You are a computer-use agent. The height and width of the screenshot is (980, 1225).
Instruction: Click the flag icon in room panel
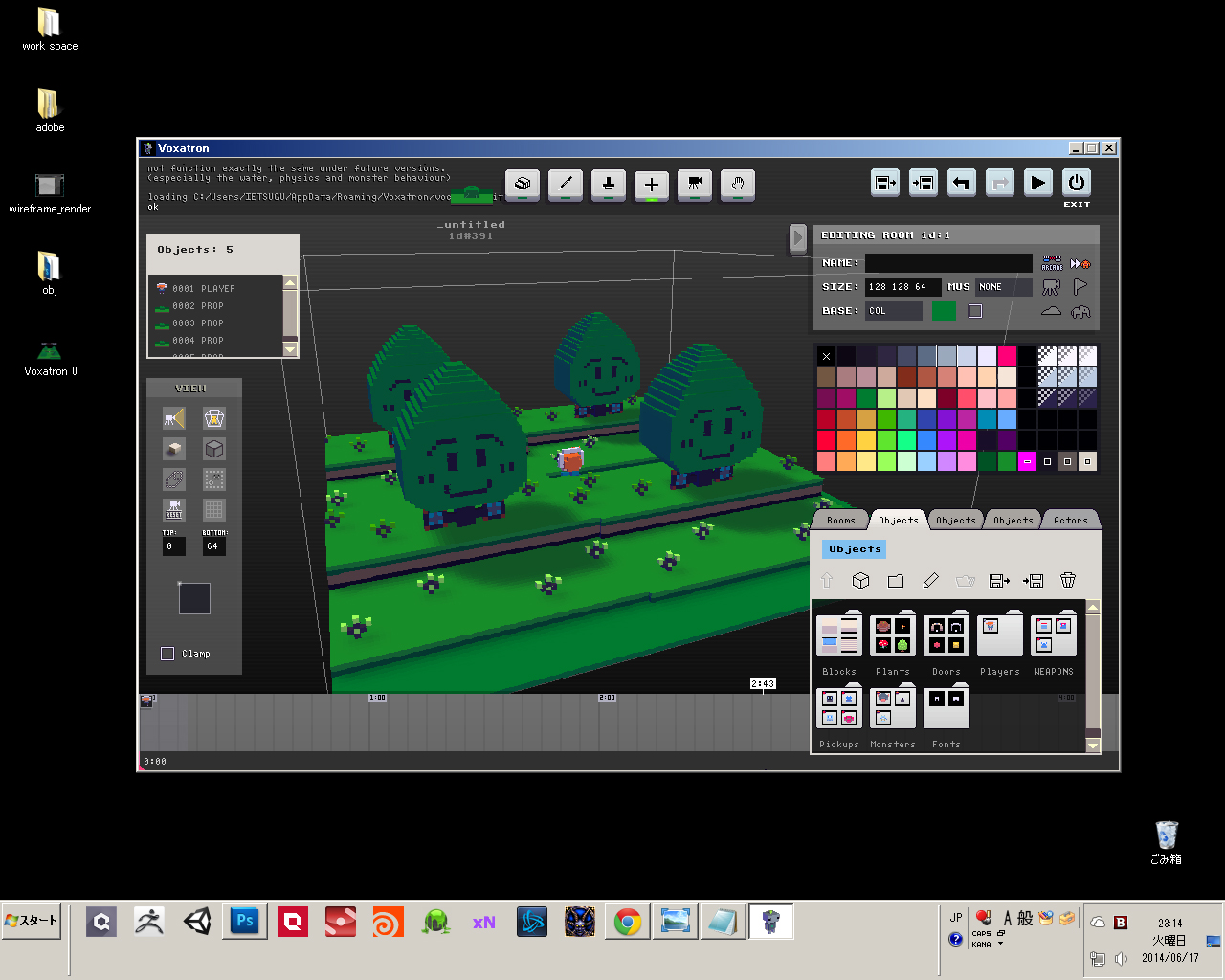(1080, 287)
